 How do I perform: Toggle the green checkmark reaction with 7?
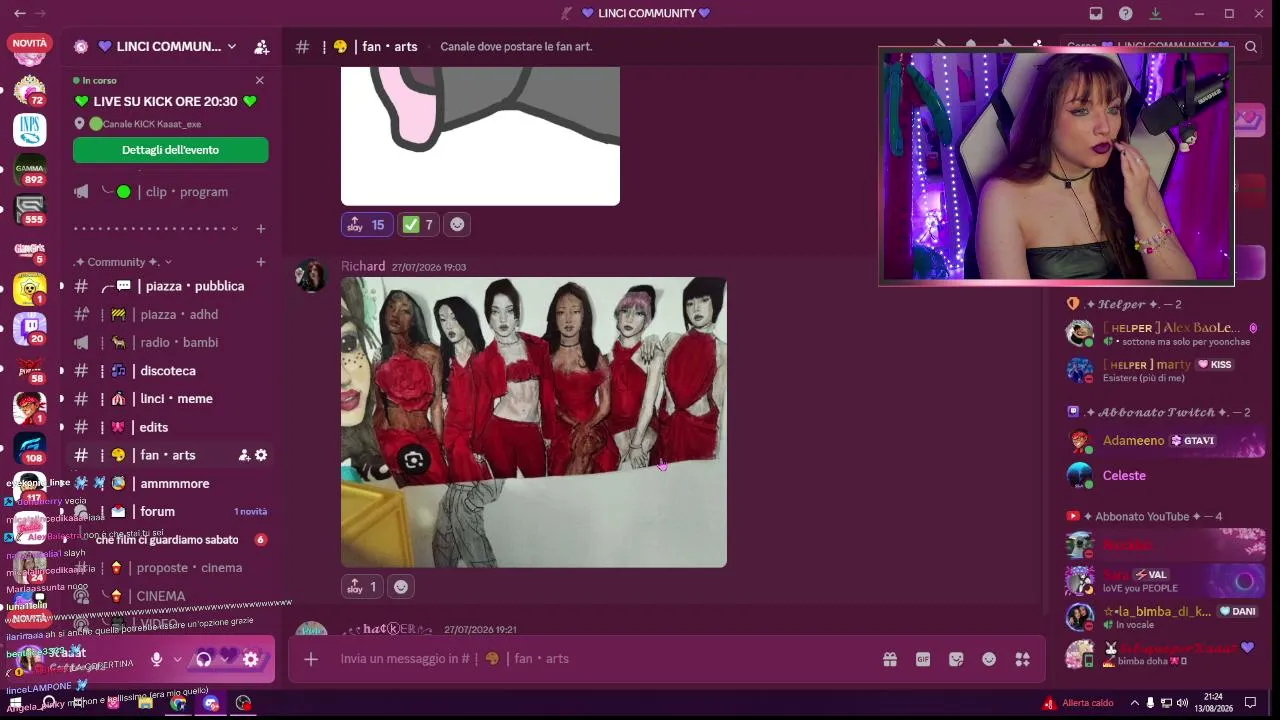[418, 225]
